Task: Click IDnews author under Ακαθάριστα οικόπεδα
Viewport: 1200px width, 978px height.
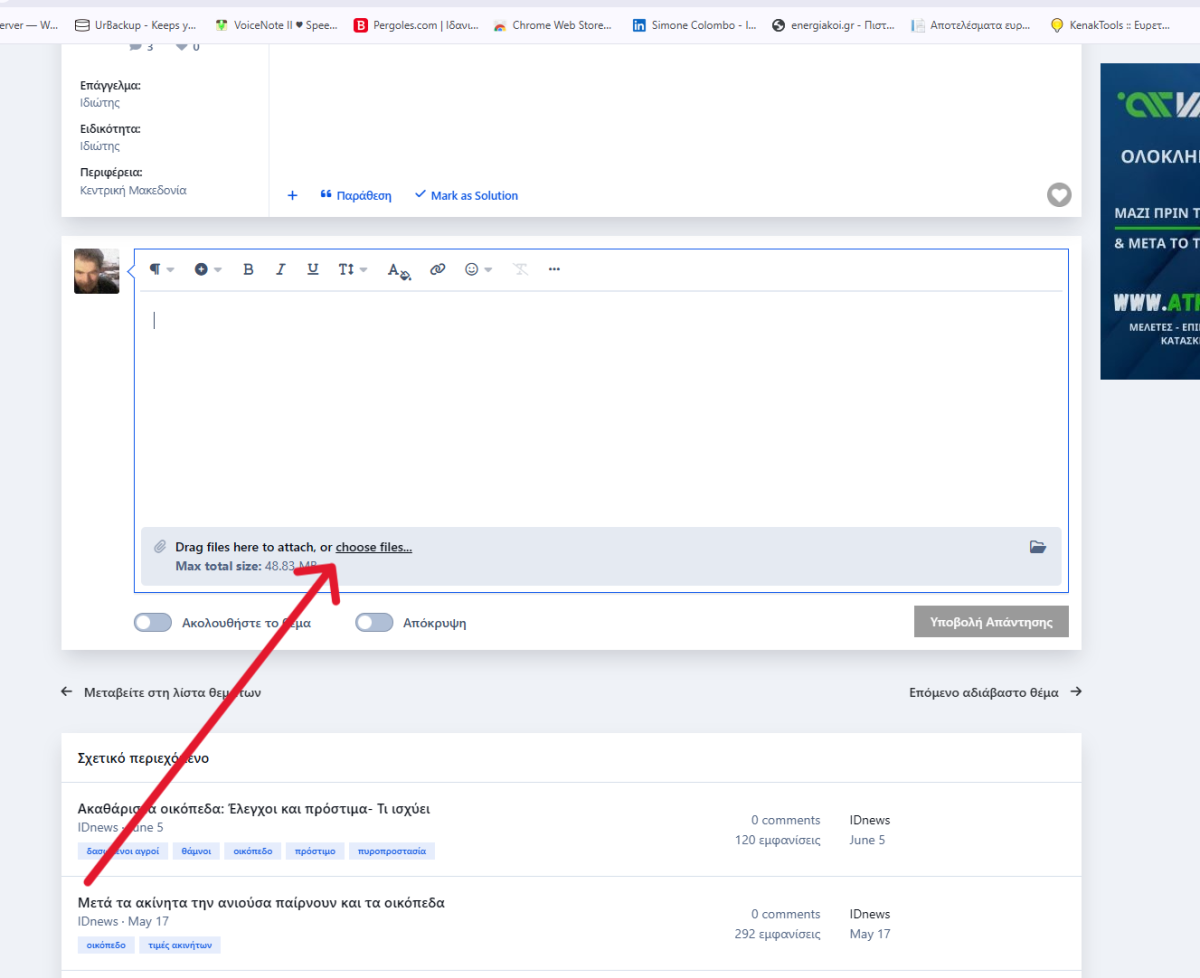Action: (x=98, y=827)
